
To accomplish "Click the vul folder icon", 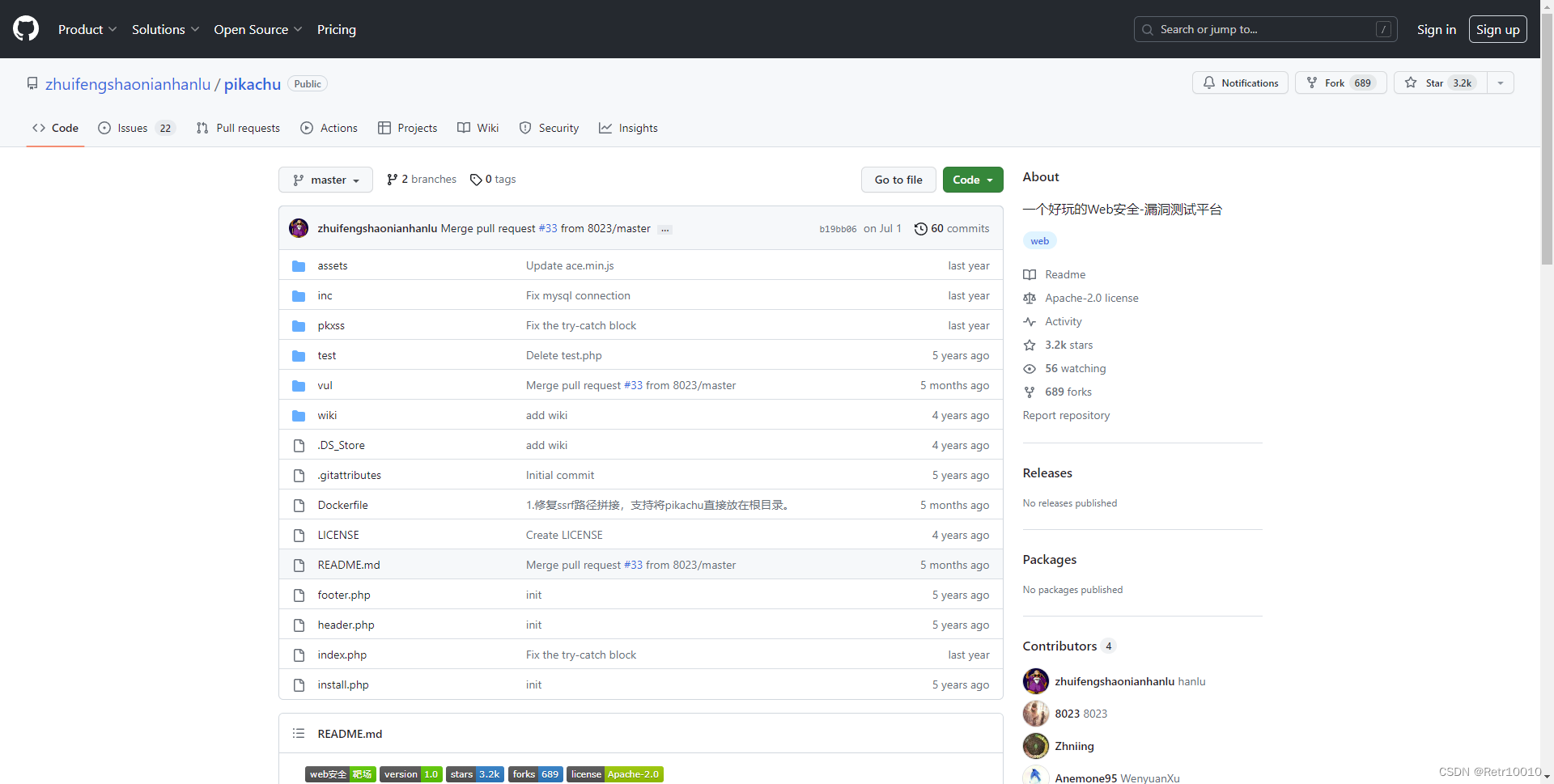I will (x=299, y=386).
